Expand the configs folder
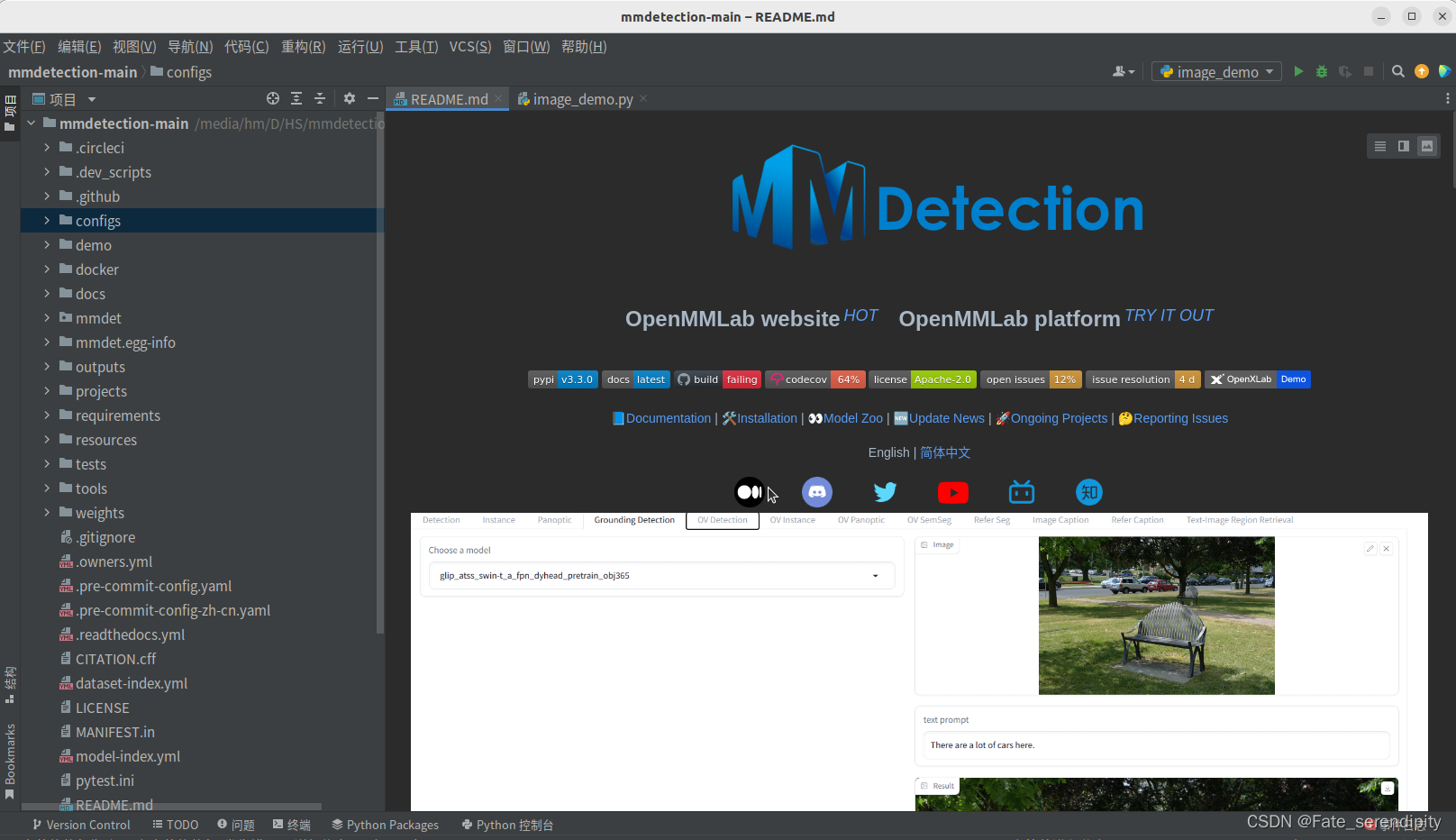1456x840 pixels. (47, 220)
